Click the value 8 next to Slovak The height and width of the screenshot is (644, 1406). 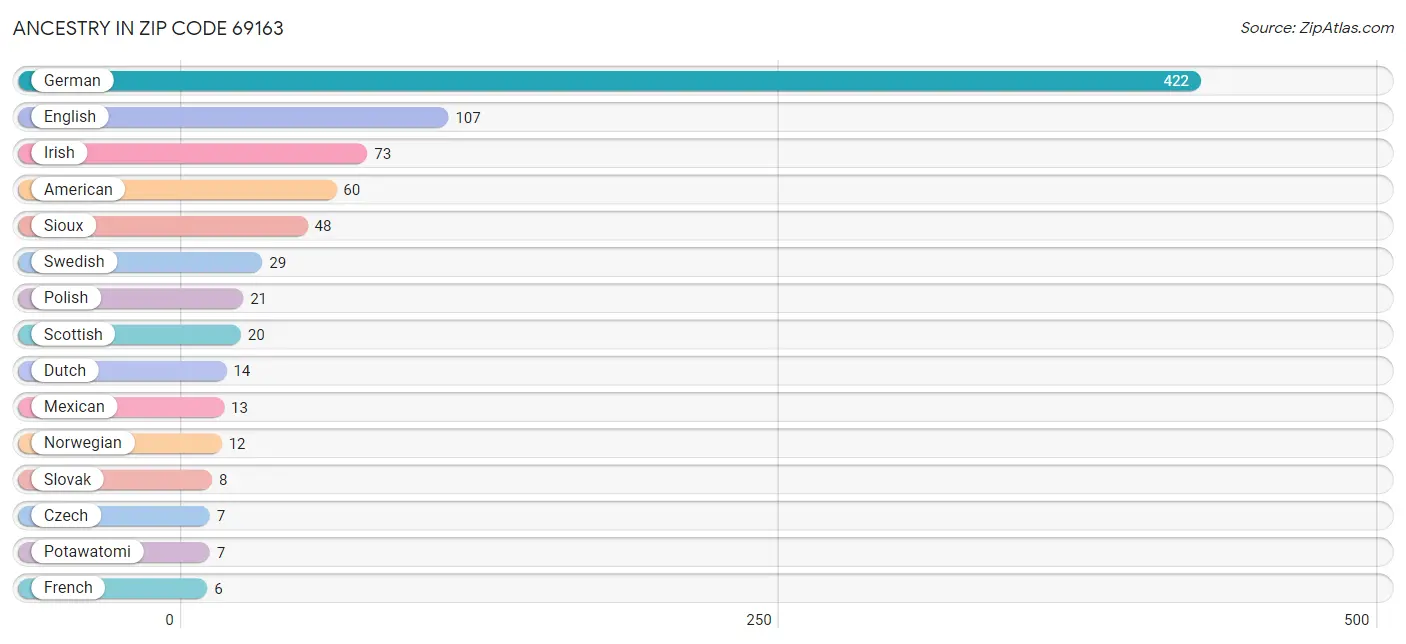click(223, 480)
